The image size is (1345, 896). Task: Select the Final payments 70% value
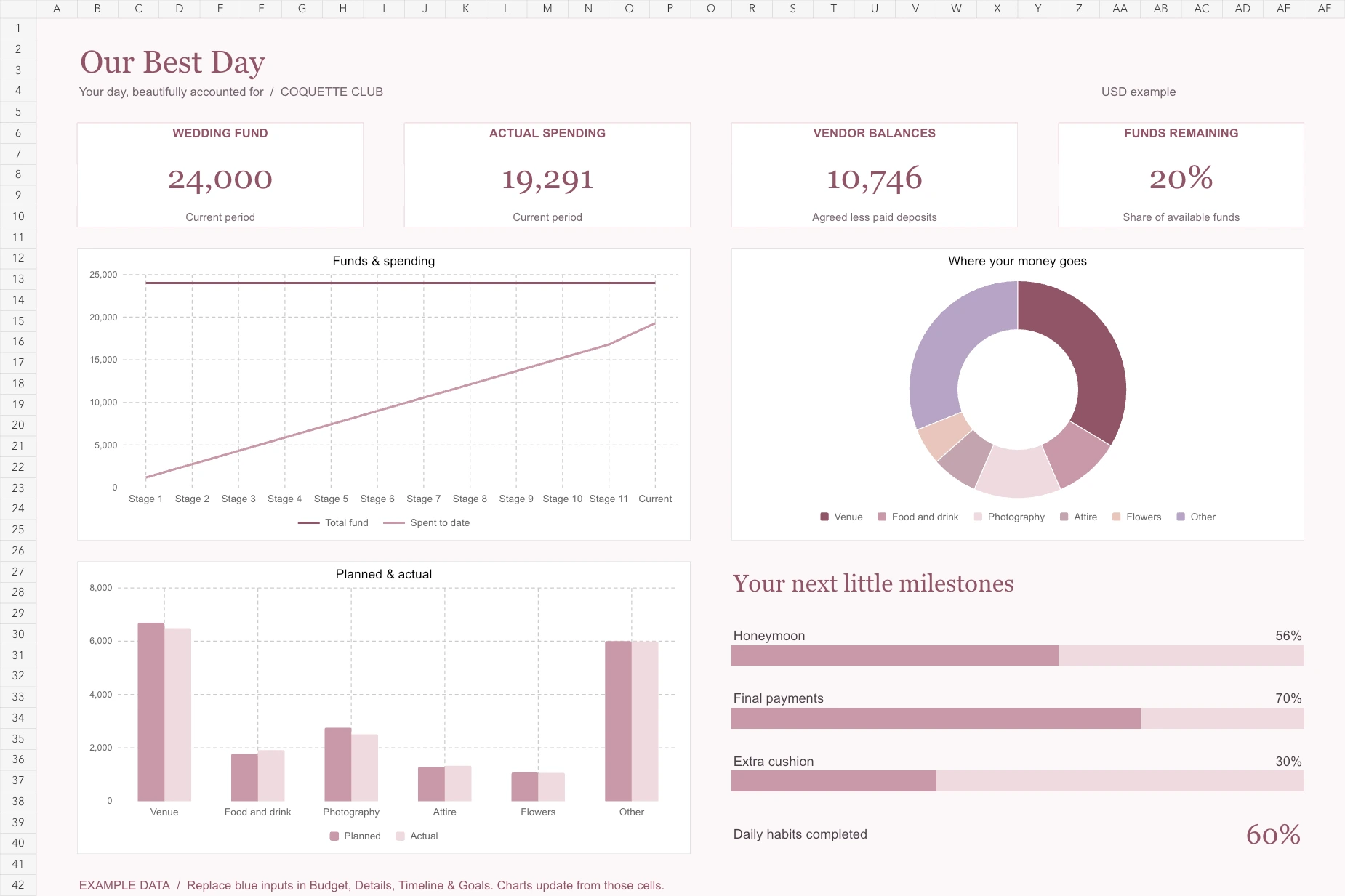click(x=1288, y=698)
